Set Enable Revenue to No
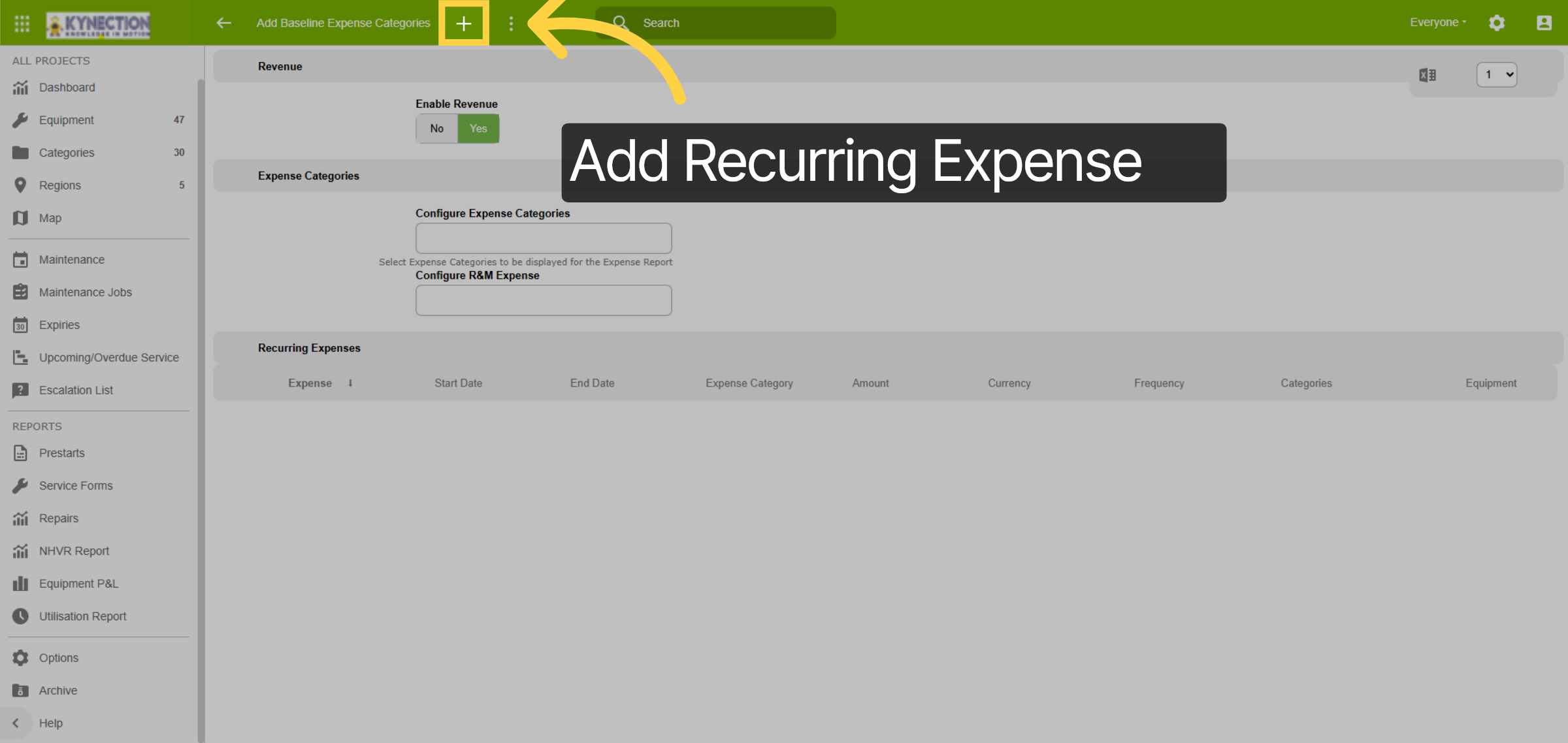Image resolution: width=1568 pixels, height=743 pixels. tap(436, 129)
